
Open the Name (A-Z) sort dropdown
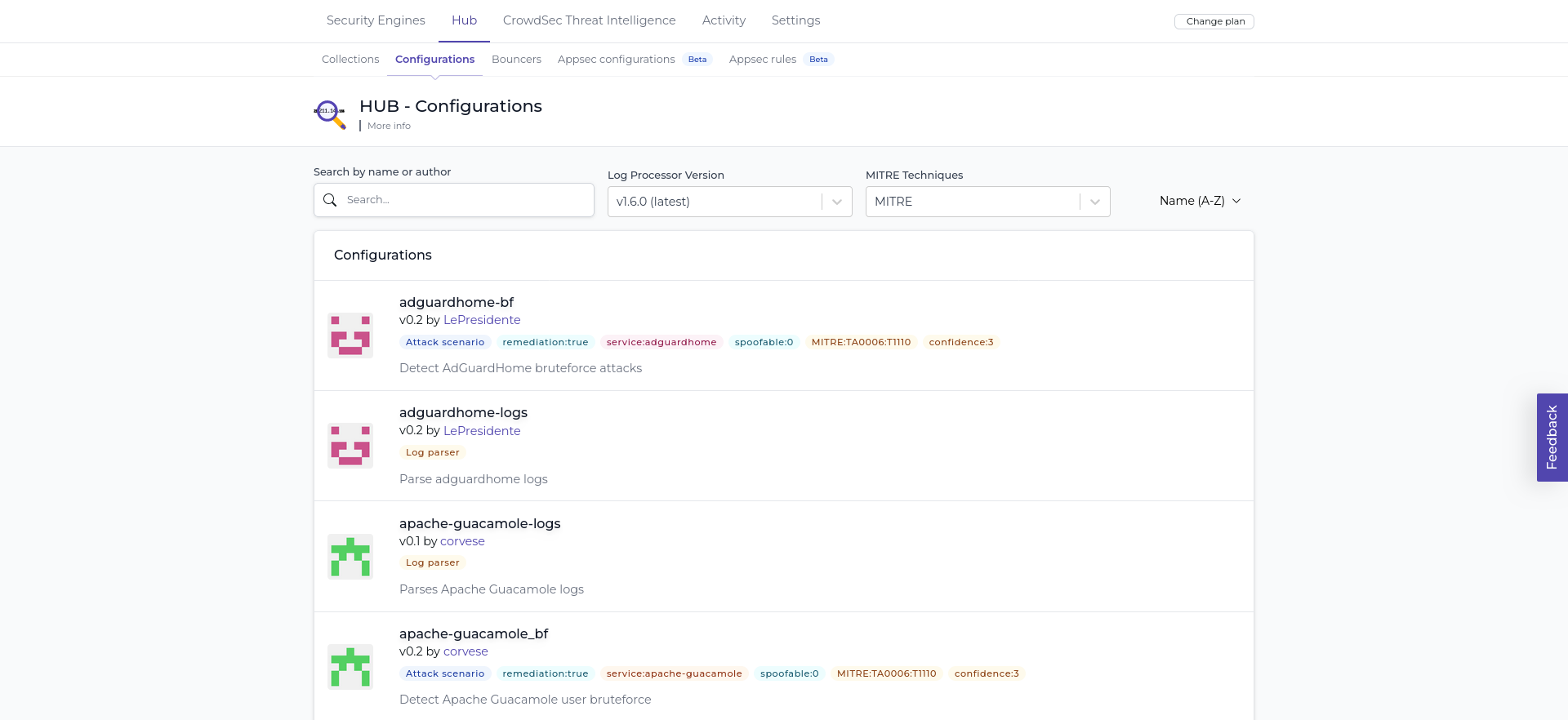point(1200,201)
